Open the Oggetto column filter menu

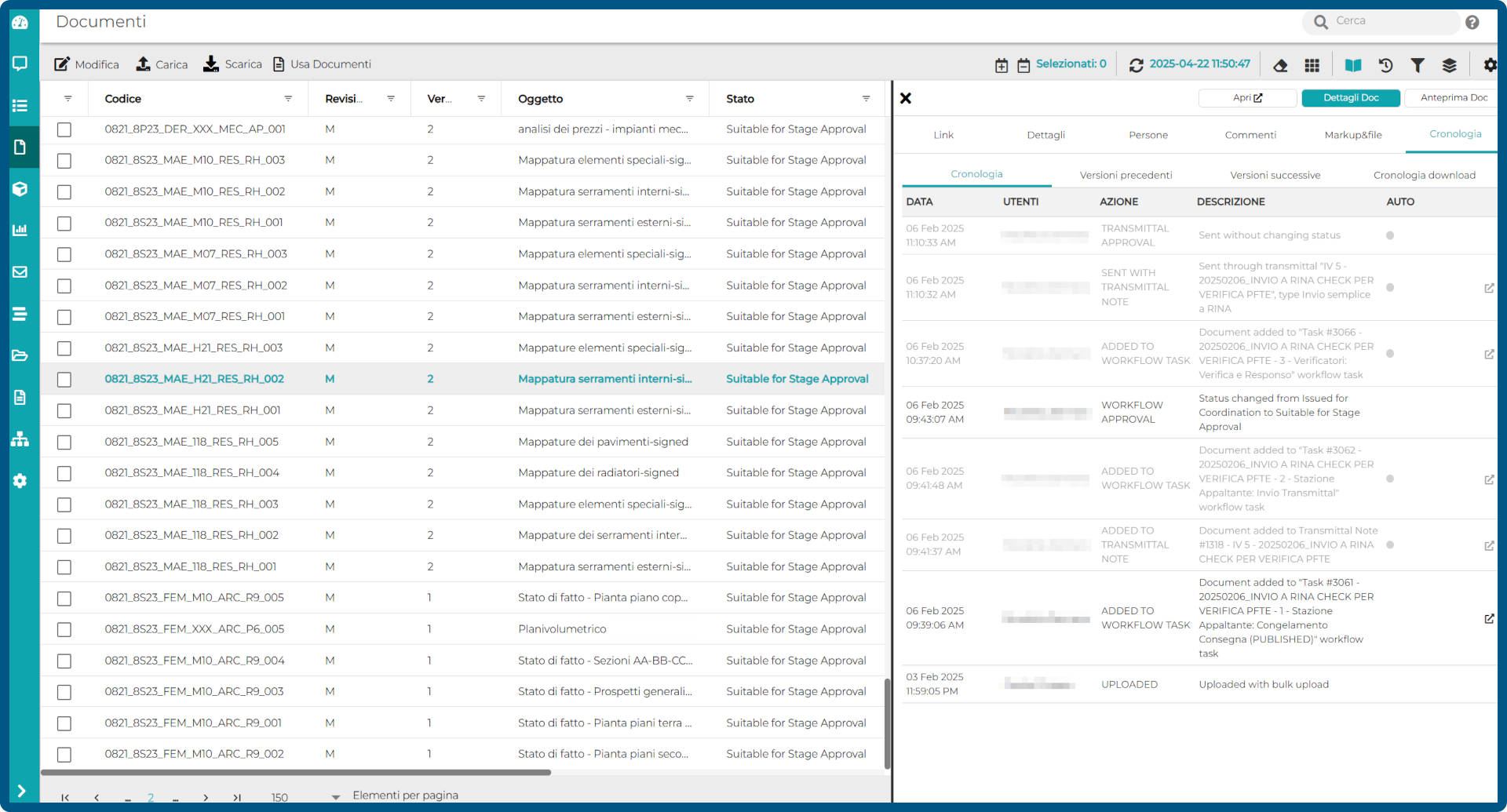689,99
